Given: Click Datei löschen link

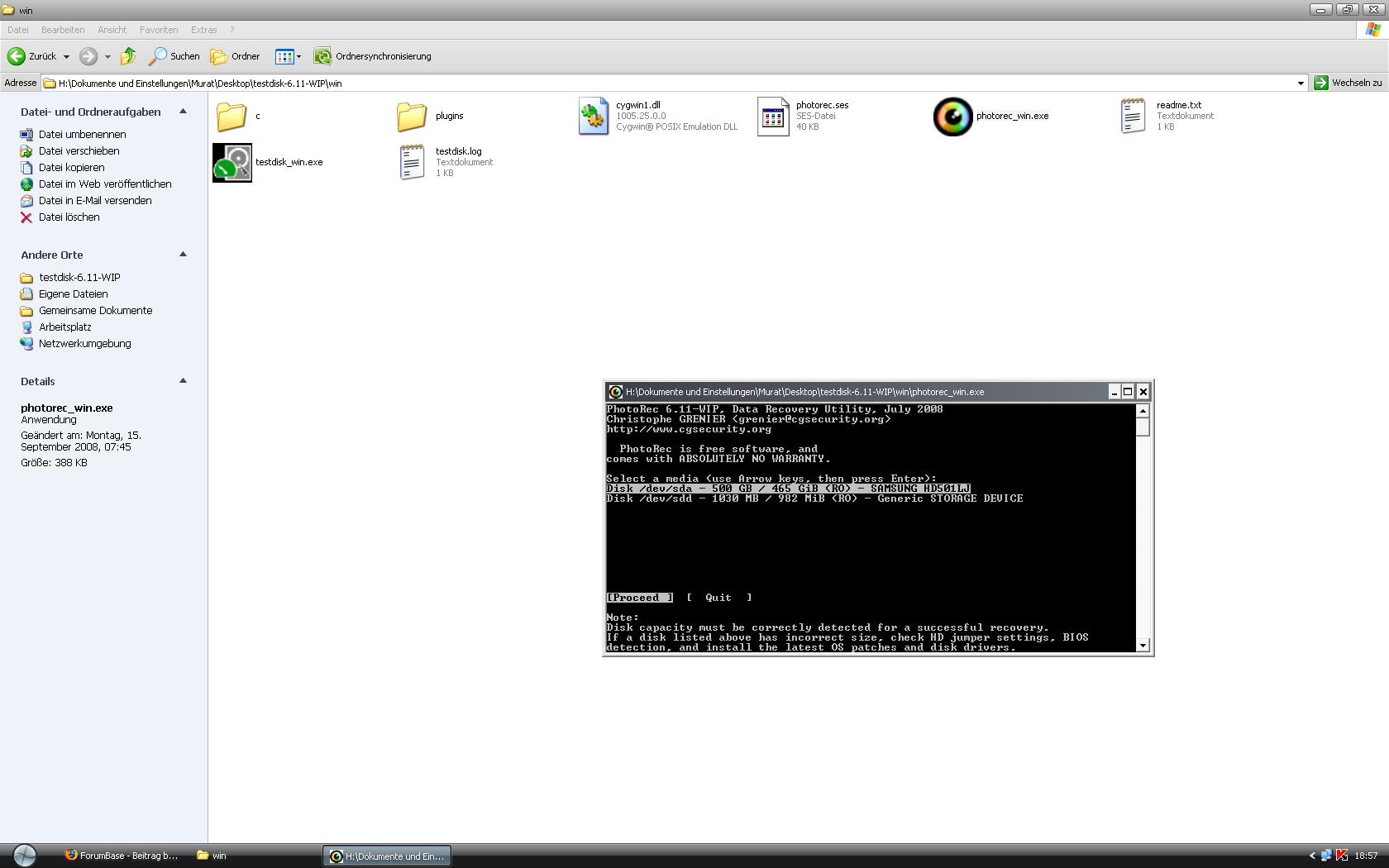Looking at the screenshot, I should click(x=69, y=217).
